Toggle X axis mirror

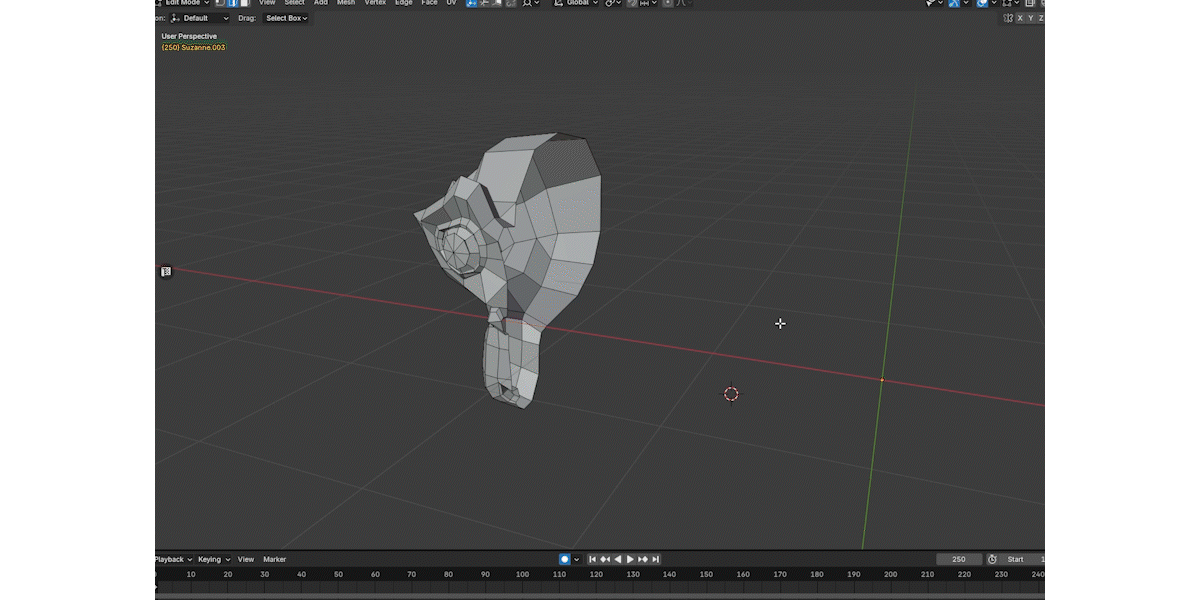[1020, 18]
